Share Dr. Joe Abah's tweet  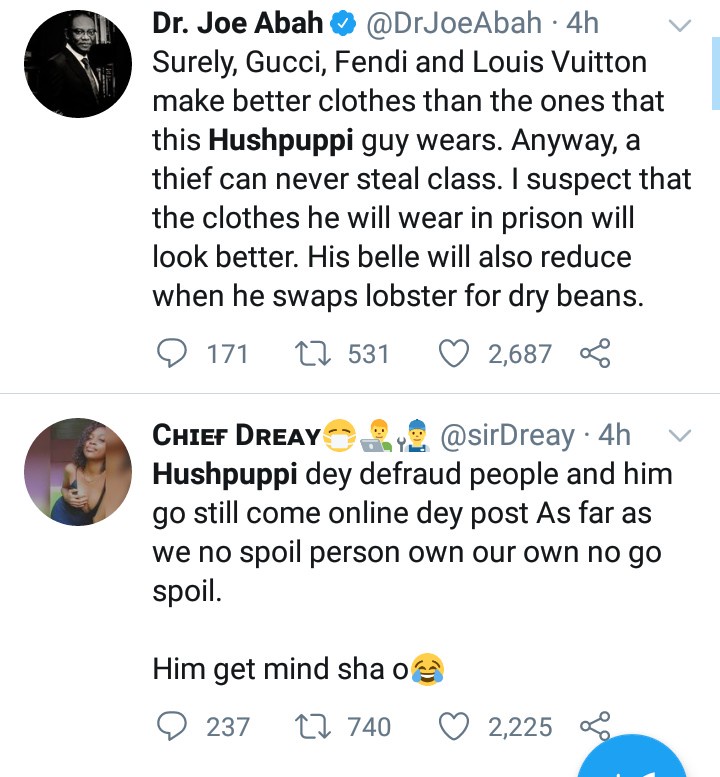click(594, 353)
